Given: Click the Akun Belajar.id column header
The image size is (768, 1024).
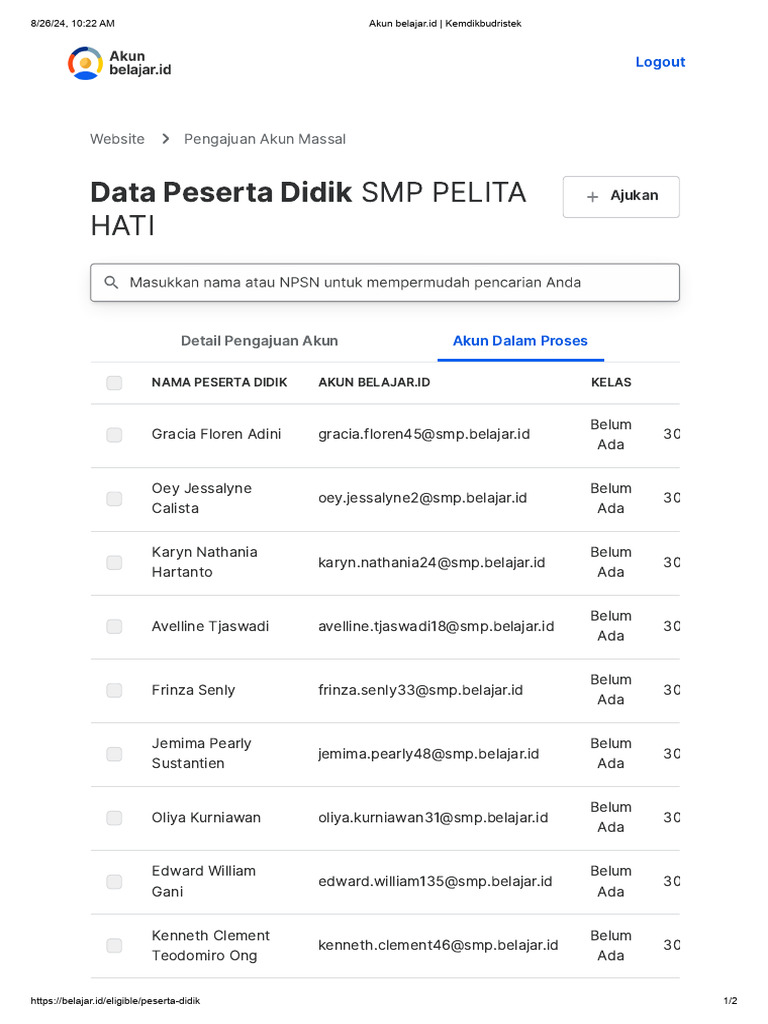Looking at the screenshot, I should click(x=374, y=382).
